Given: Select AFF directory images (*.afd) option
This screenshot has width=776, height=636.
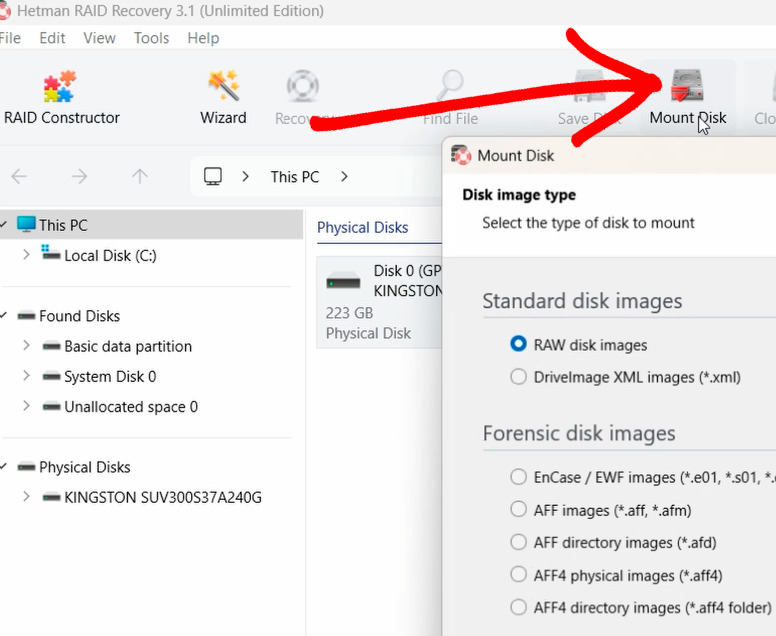Looking at the screenshot, I should pos(518,542).
